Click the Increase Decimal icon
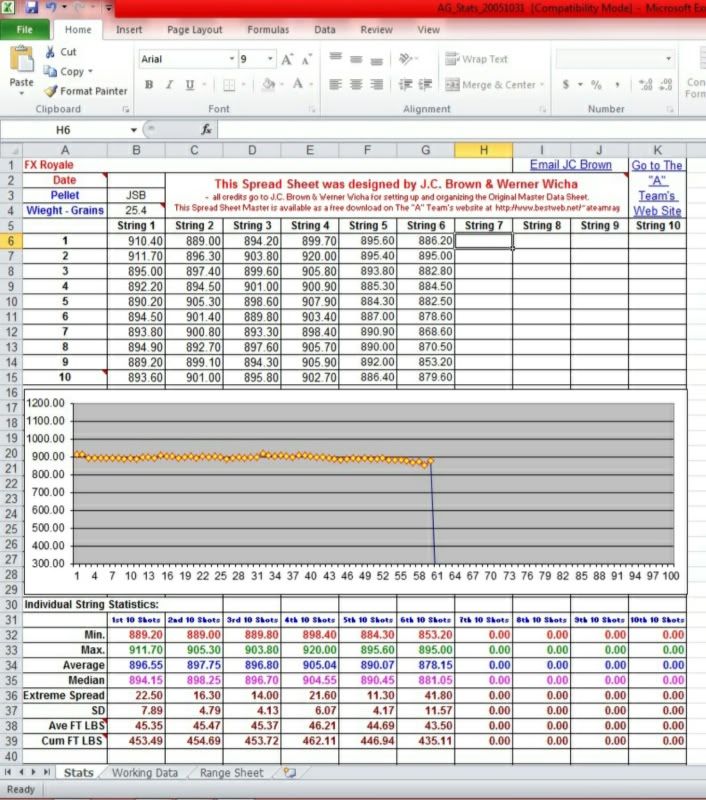 pyautogui.click(x=646, y=85)
